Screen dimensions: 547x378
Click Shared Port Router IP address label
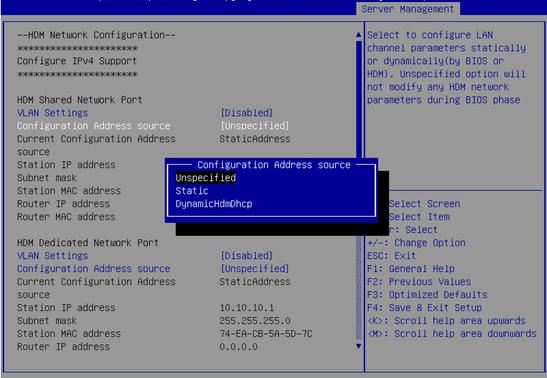click(x=63, y=204)
